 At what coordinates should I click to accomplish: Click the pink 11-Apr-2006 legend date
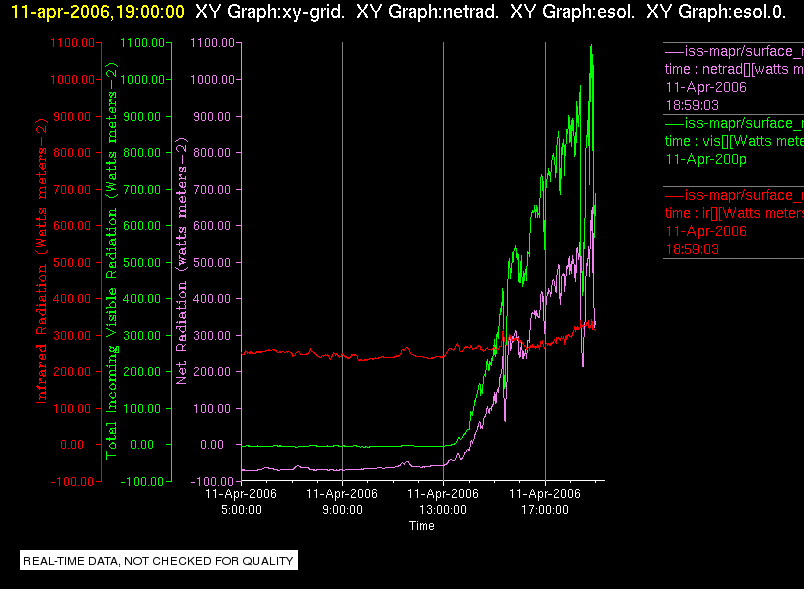[x=706, y=88]
